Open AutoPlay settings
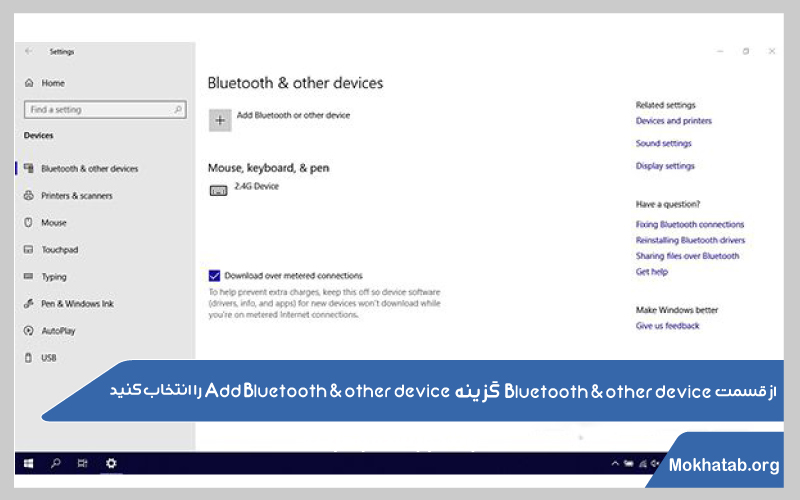 (59, 331)
